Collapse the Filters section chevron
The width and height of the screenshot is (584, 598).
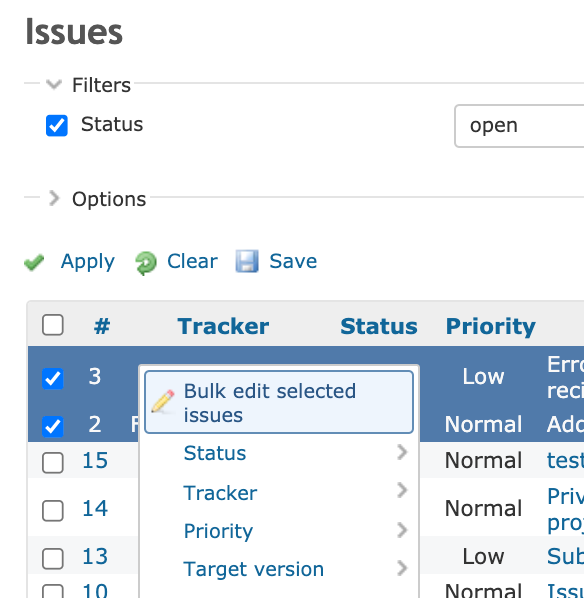coord(54,84)
